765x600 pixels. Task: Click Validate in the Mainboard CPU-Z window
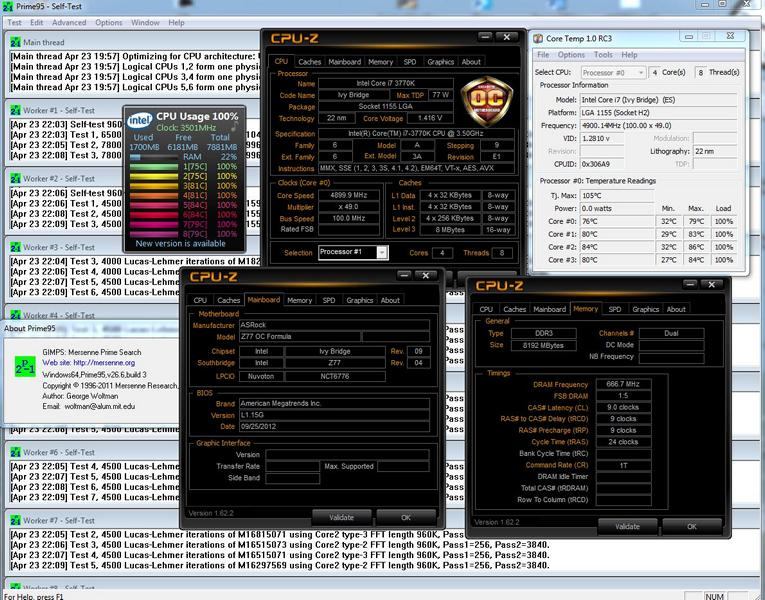coord(342,518)
